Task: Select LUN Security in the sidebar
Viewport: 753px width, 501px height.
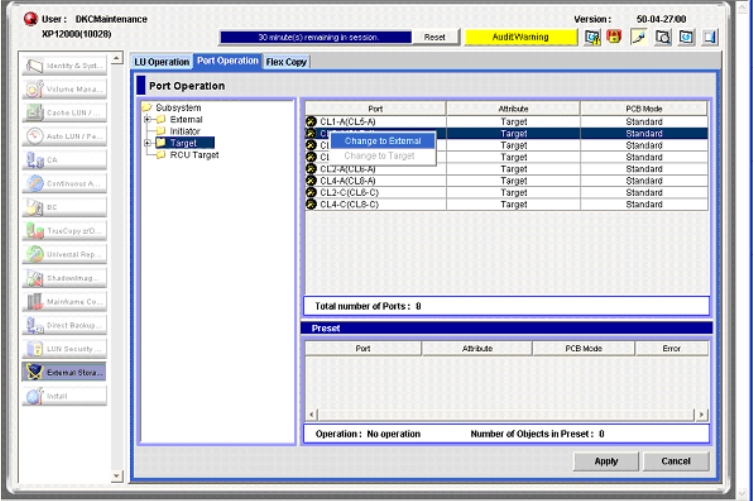Action: coord(64,348)
